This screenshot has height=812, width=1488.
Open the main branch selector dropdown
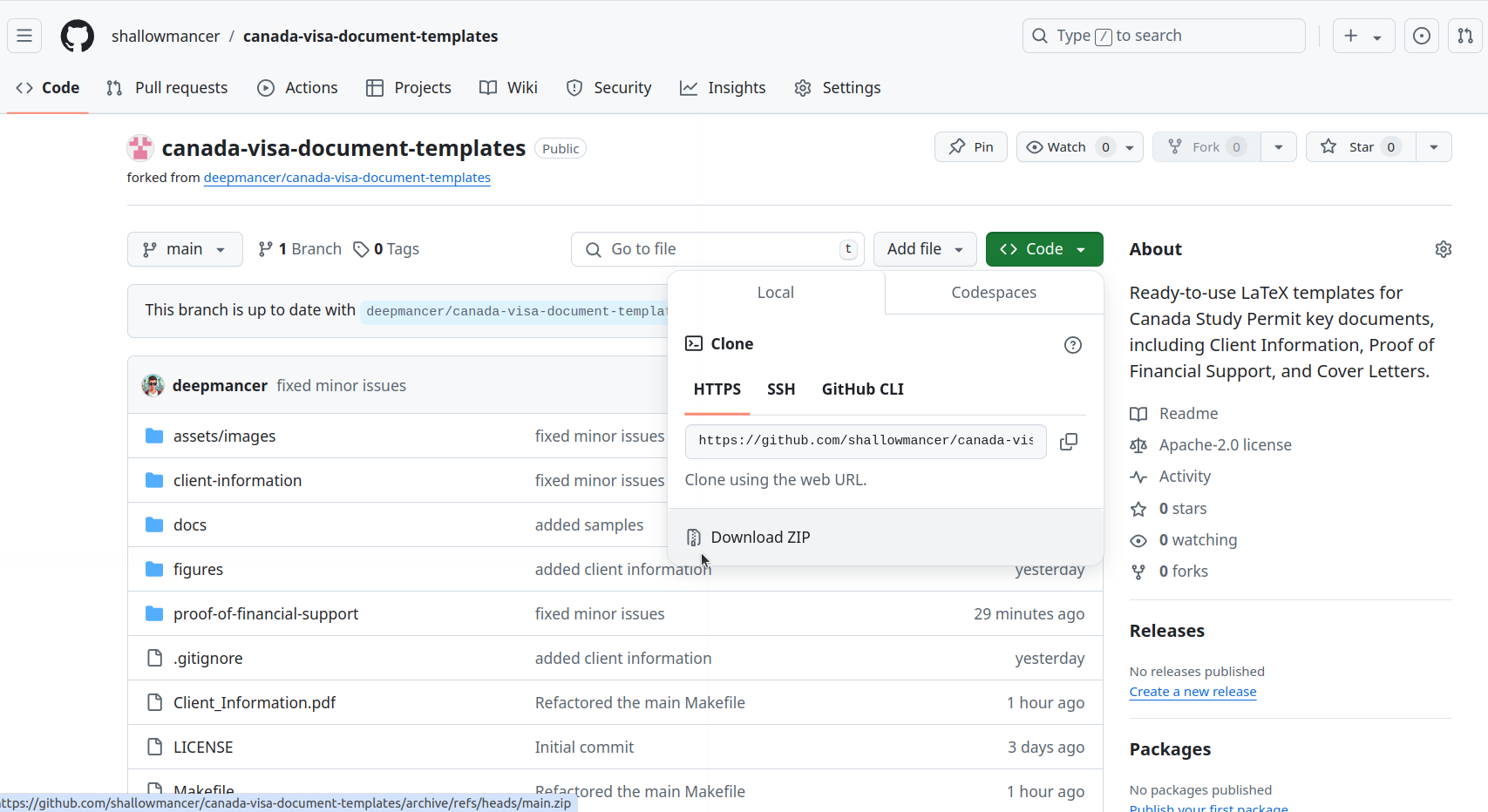click(x=185, y=249)
